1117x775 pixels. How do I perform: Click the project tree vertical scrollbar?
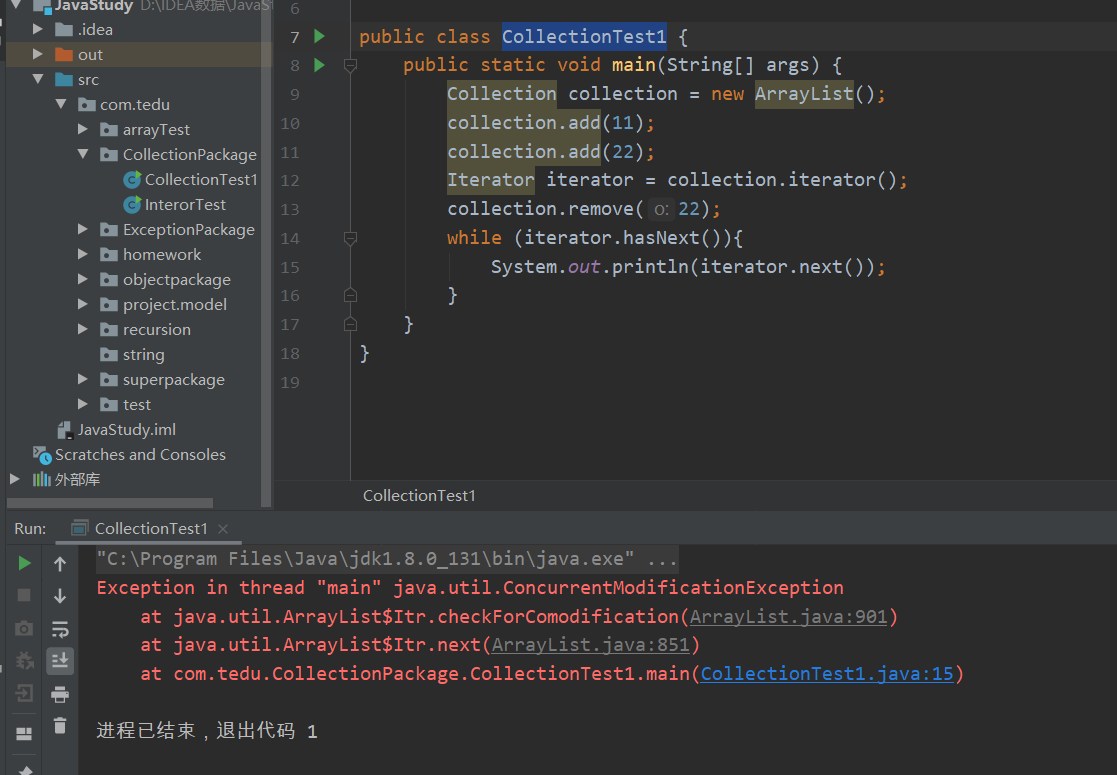(266, 253)
